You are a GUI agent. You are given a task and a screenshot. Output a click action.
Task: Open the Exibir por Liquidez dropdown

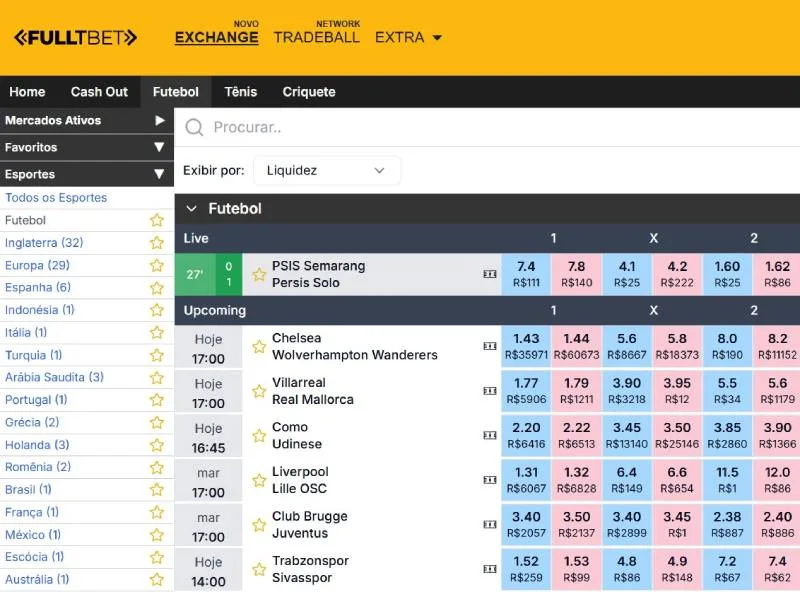tap(327, 171)
